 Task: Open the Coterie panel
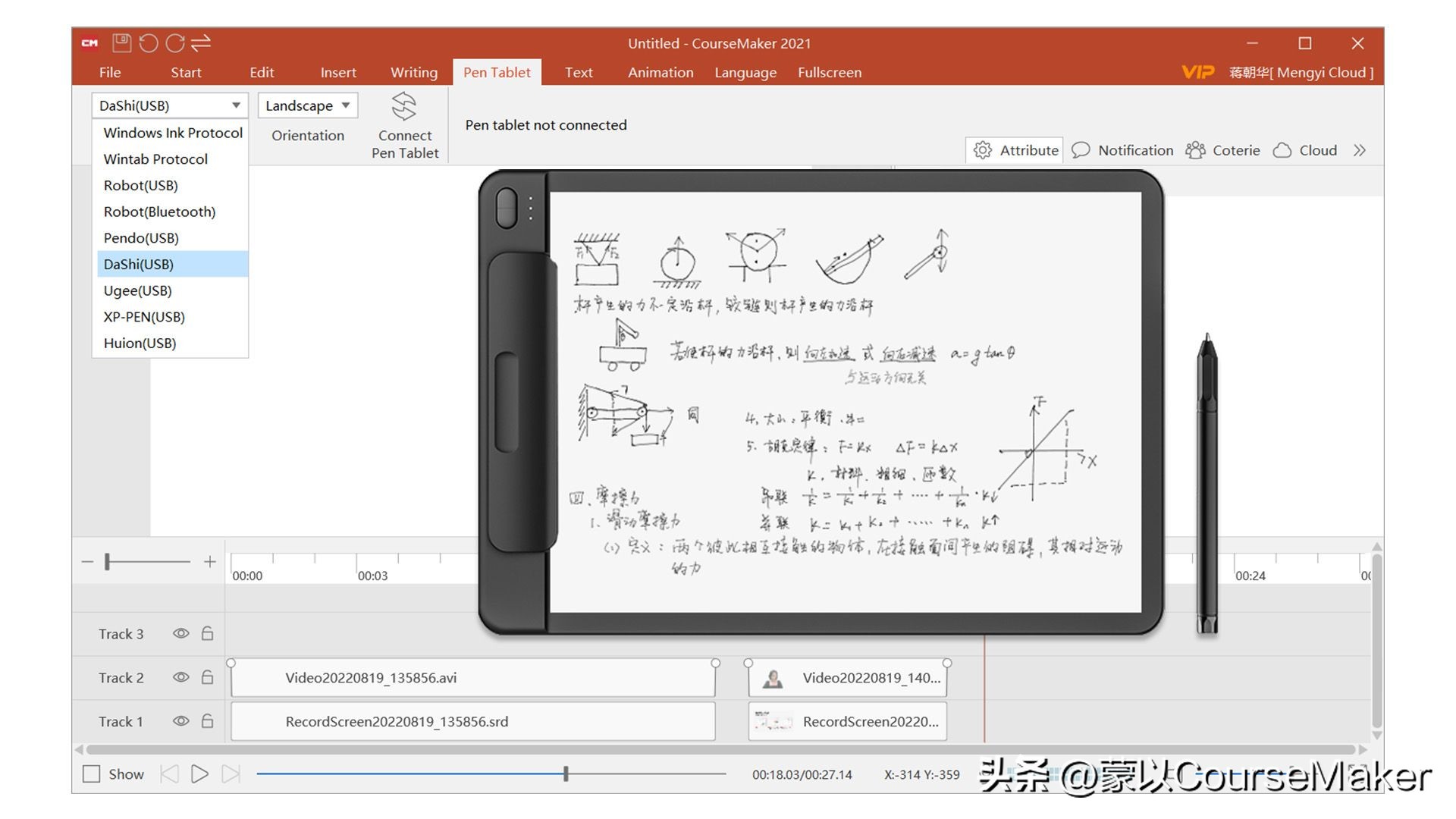tap(1222, 150)
